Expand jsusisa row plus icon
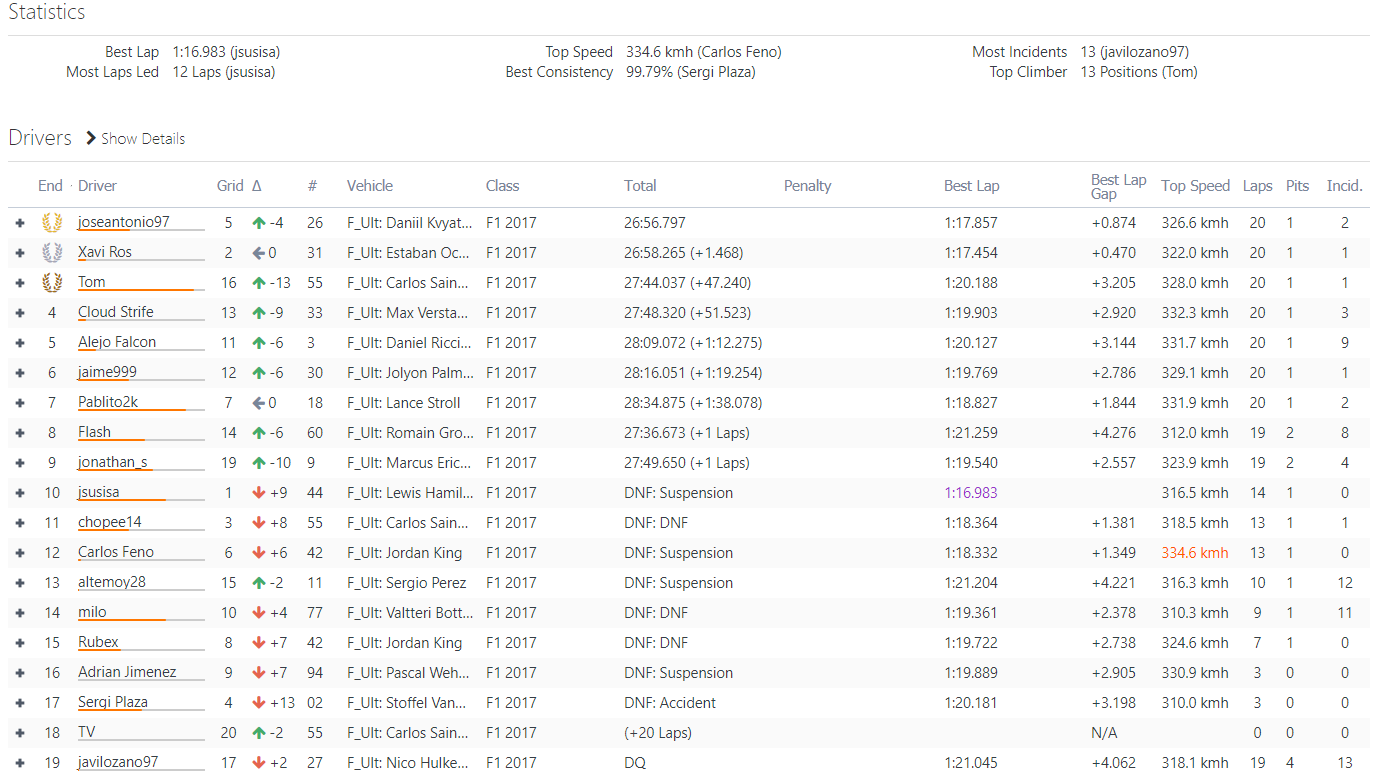 19,493
